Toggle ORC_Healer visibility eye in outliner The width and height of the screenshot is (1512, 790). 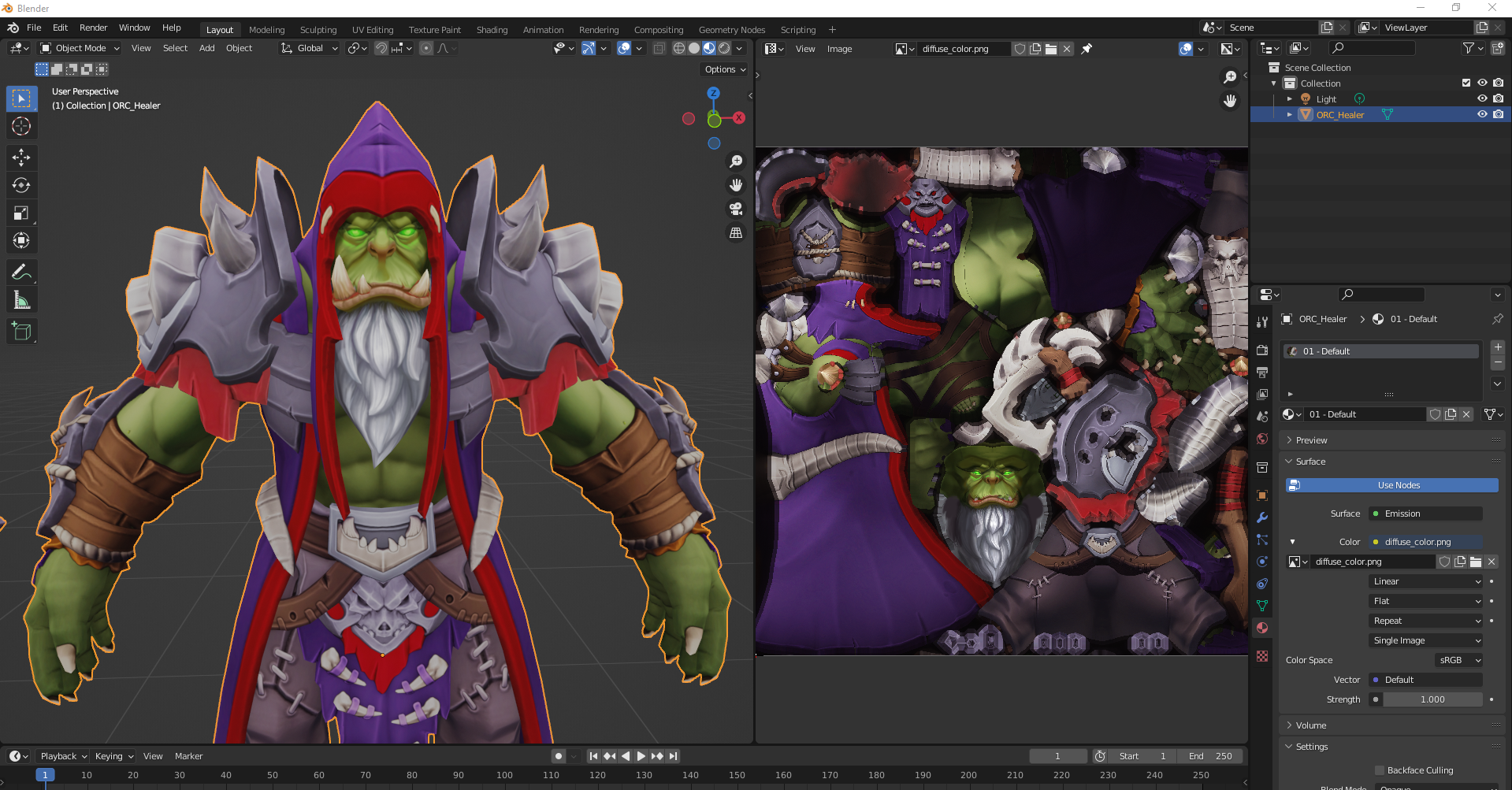click(x=1482, y=114)
